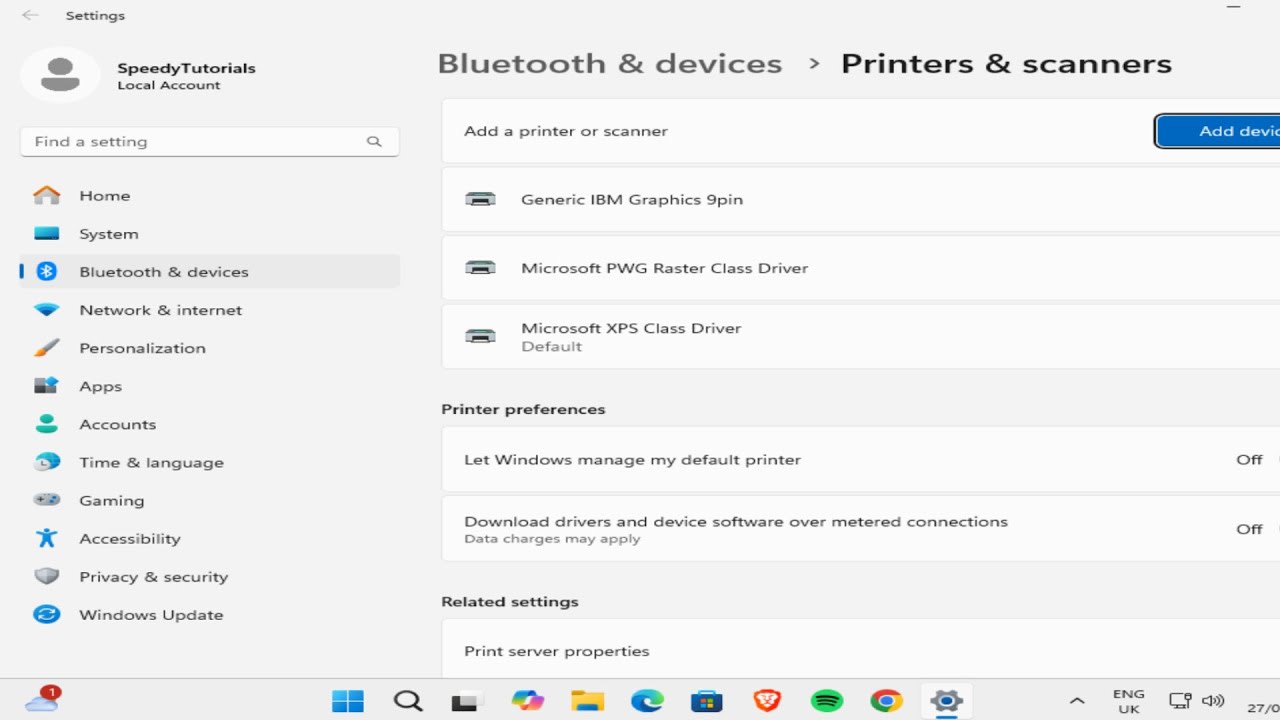Select the System monitor icon in sidebar
The height and width of the screenshot is (720, 1280).
47,234
